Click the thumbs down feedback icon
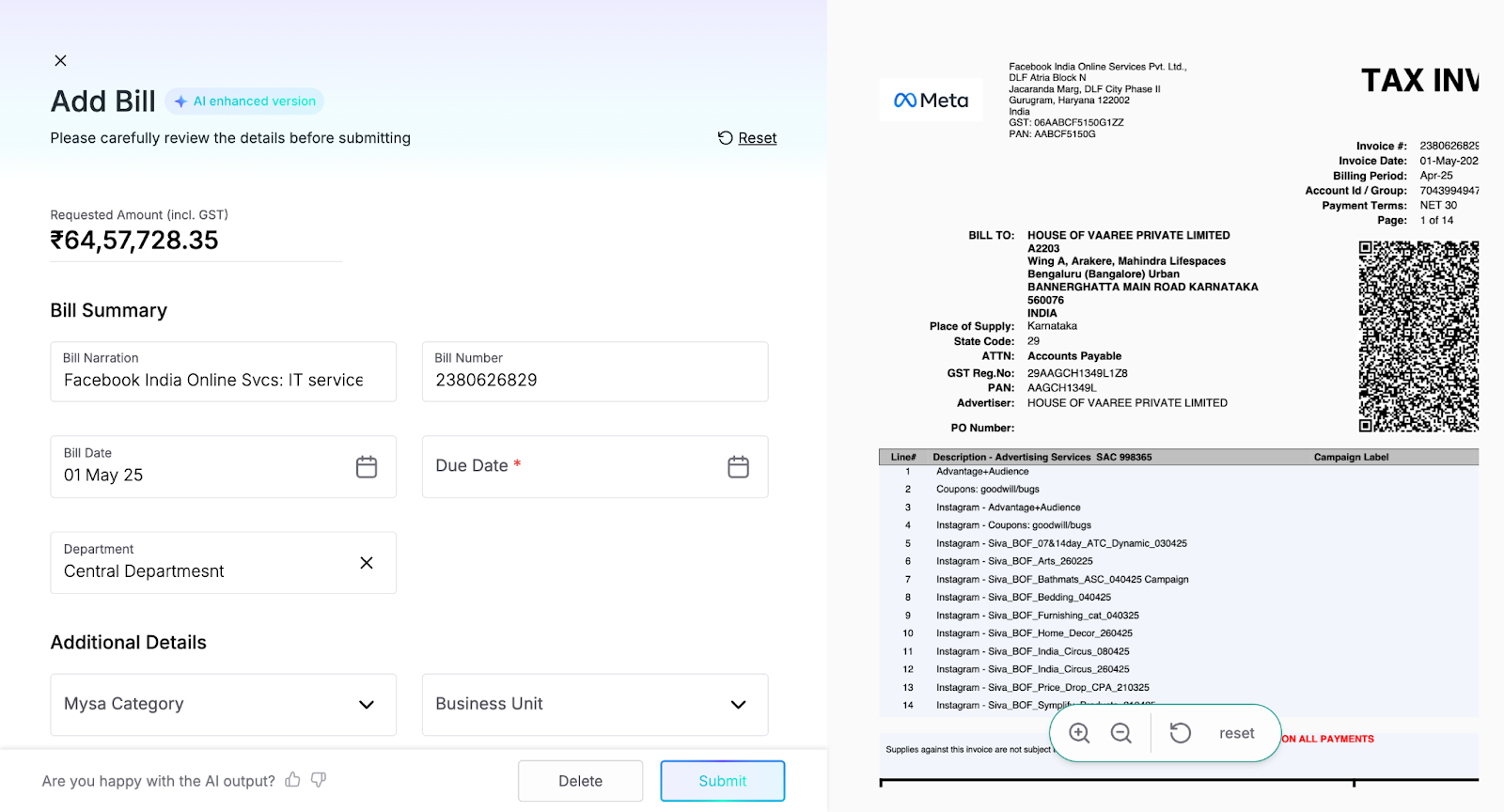 point(319,780)
